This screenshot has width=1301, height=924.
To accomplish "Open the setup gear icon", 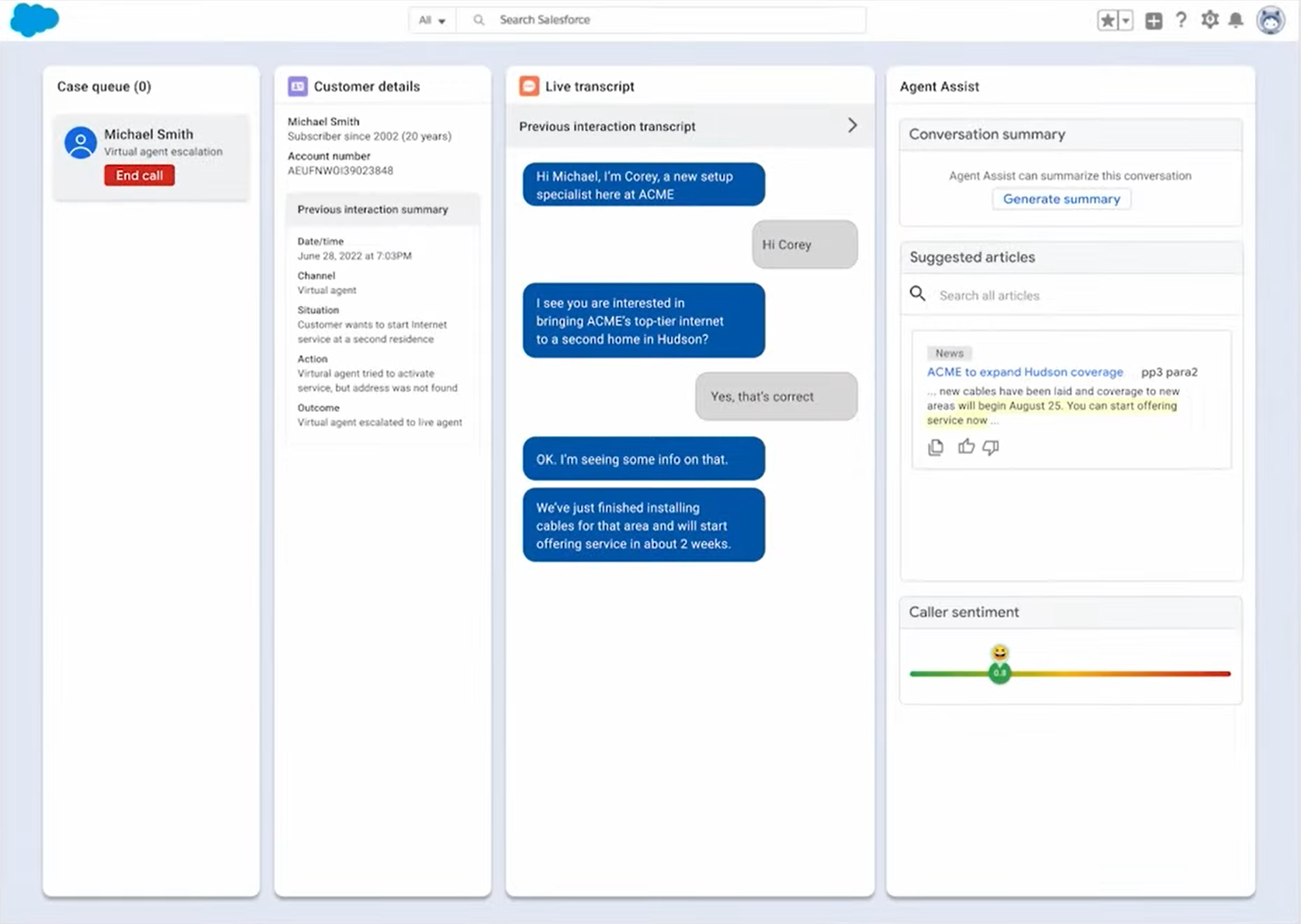I will (1209, 20).
